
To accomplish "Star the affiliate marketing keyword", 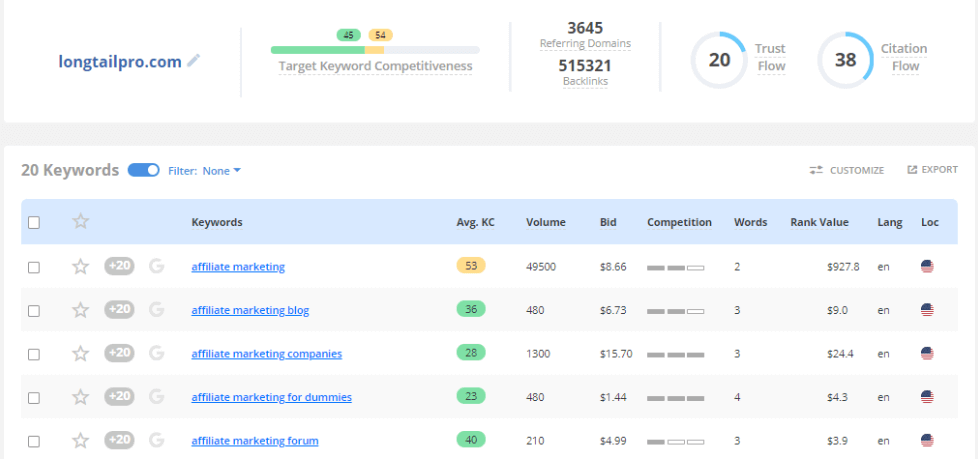I will [81, 266].
